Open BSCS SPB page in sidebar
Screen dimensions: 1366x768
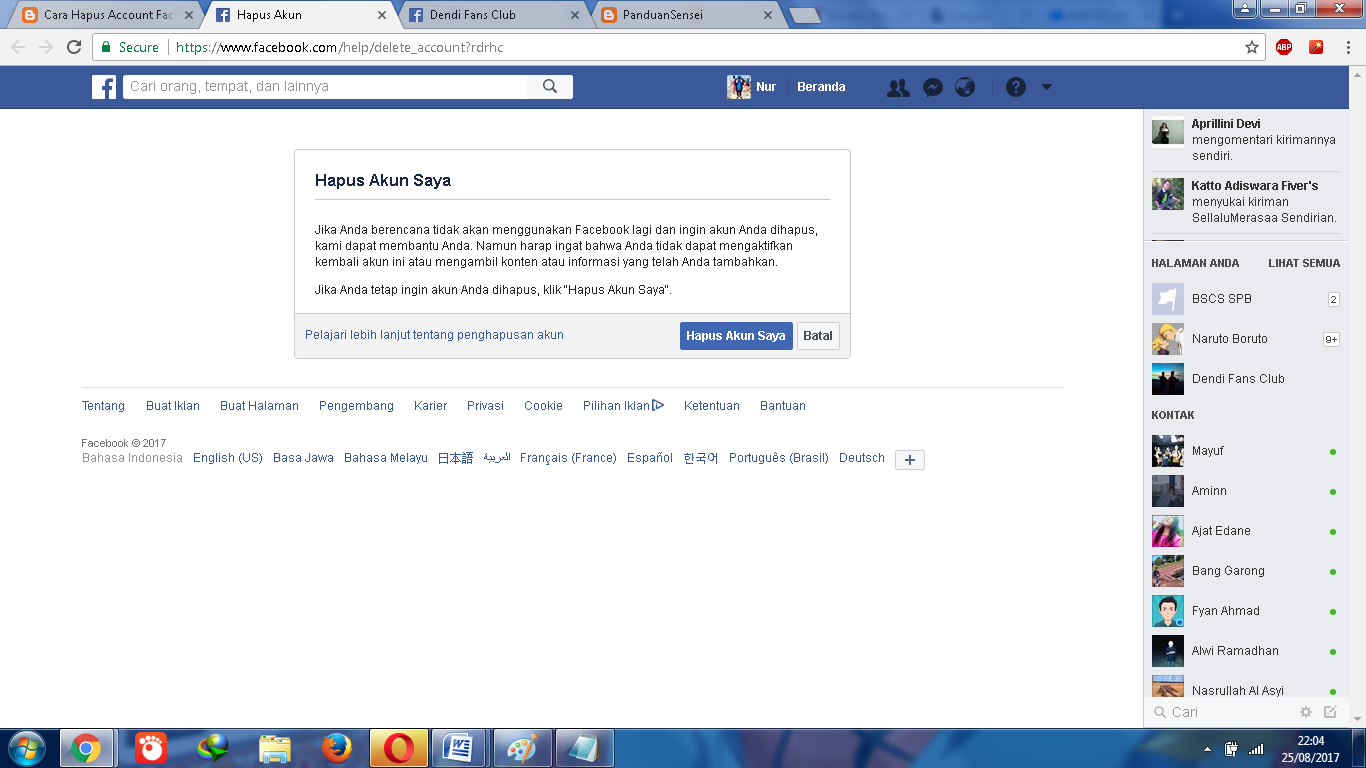click(1246, 299)
